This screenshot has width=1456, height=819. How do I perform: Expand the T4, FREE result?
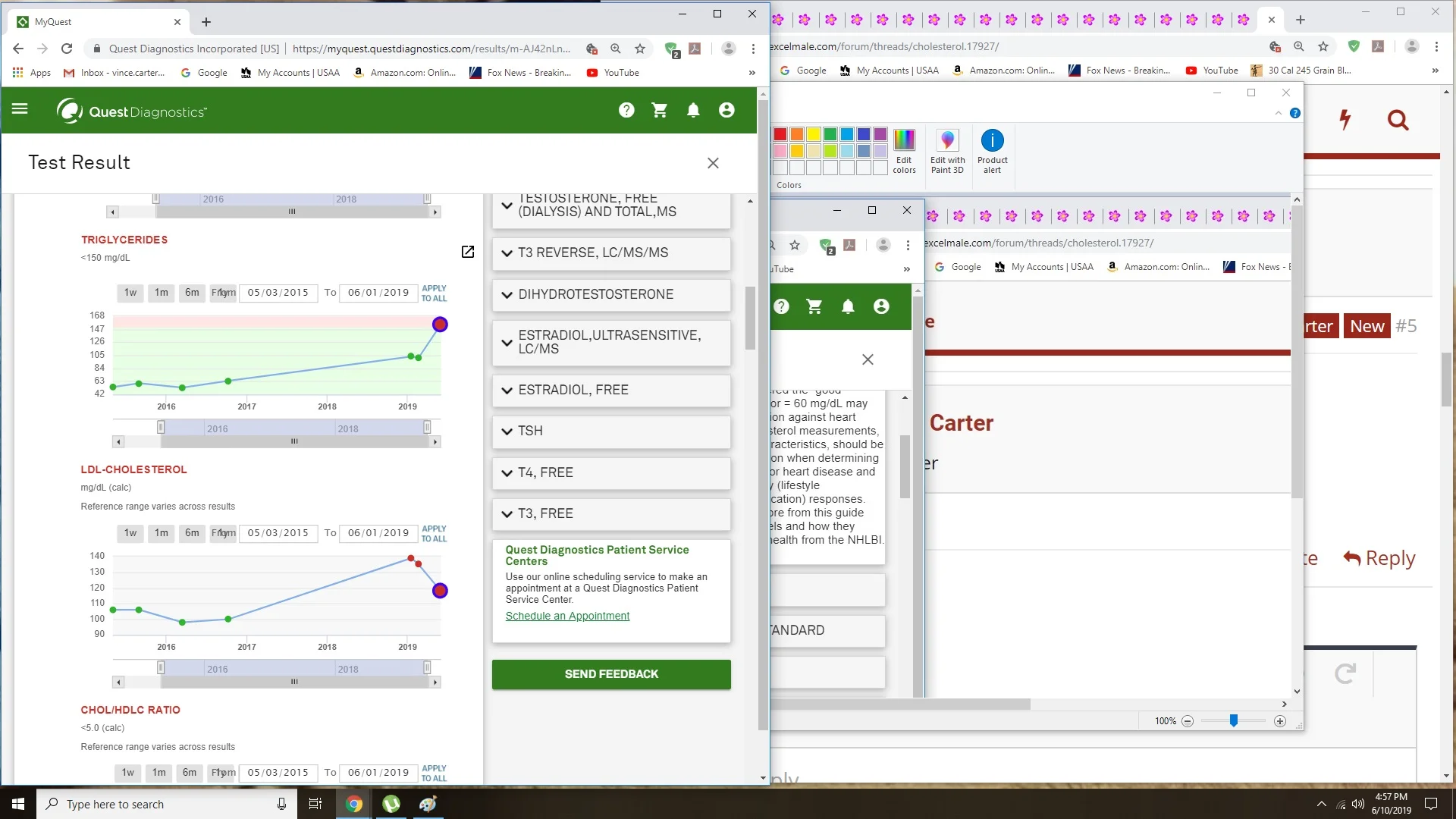click(611, 472)
